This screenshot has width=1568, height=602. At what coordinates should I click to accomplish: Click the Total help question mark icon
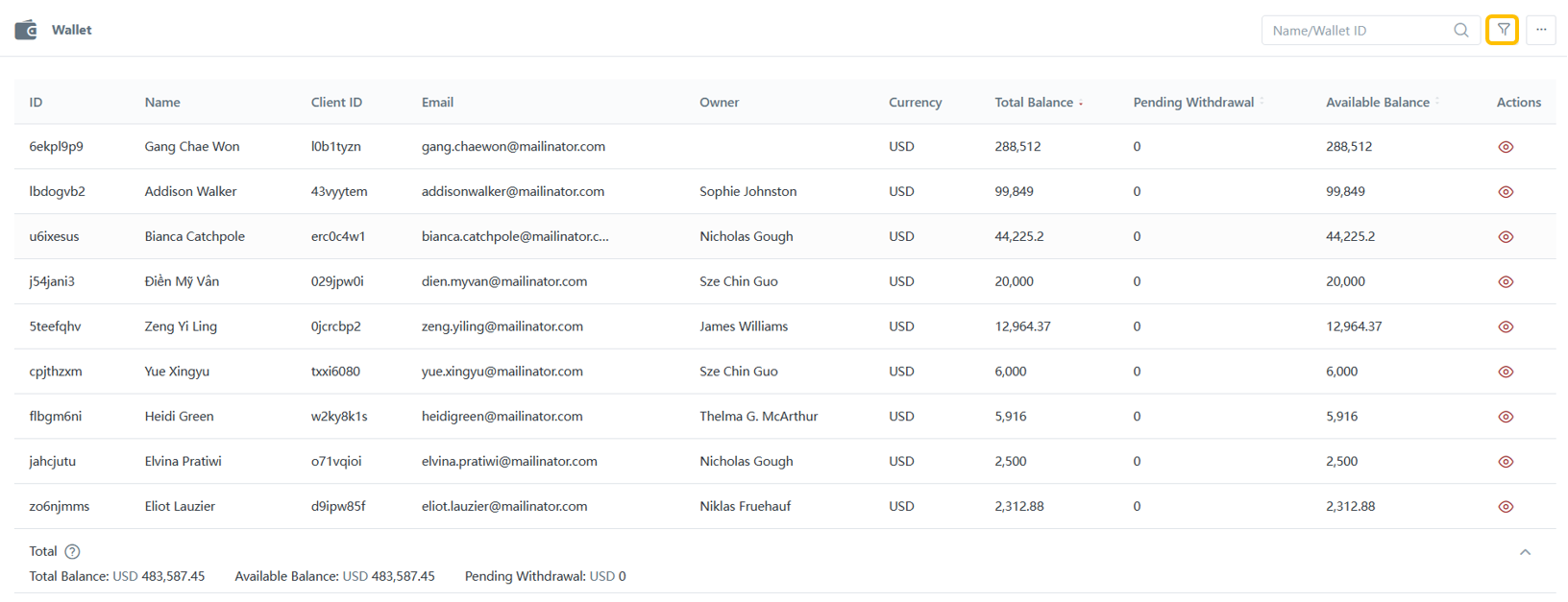pos(72,551)
